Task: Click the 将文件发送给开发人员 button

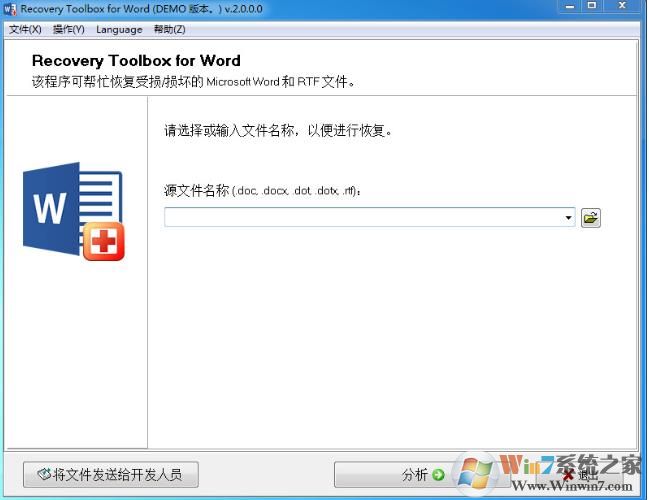Action: pyautogui.click(x=111, y=474)
